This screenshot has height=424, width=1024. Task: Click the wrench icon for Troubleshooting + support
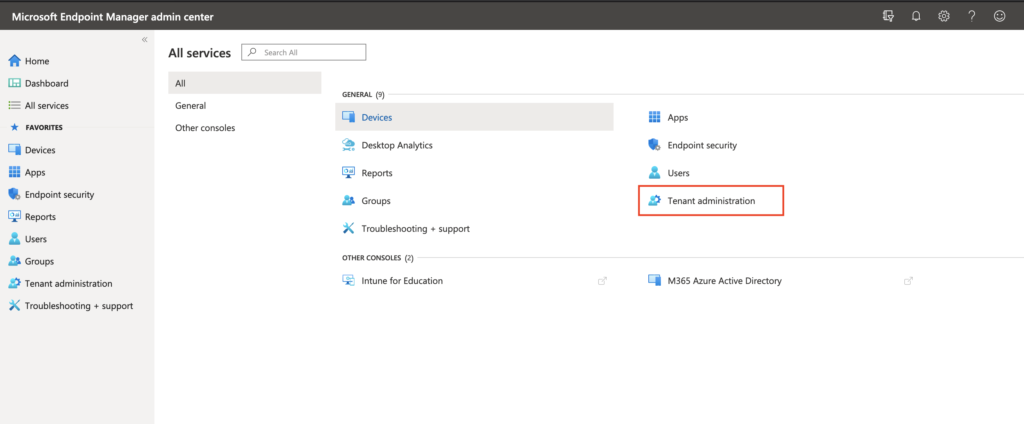(x=349, y=228)
